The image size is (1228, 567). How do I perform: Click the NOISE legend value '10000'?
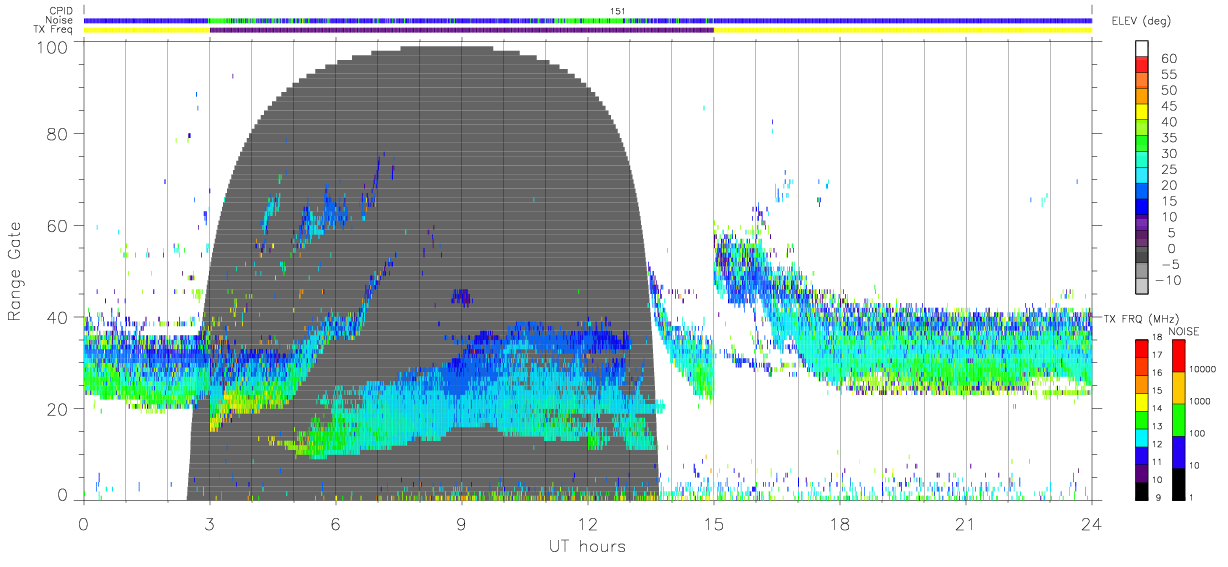(x=1202, y=369)
